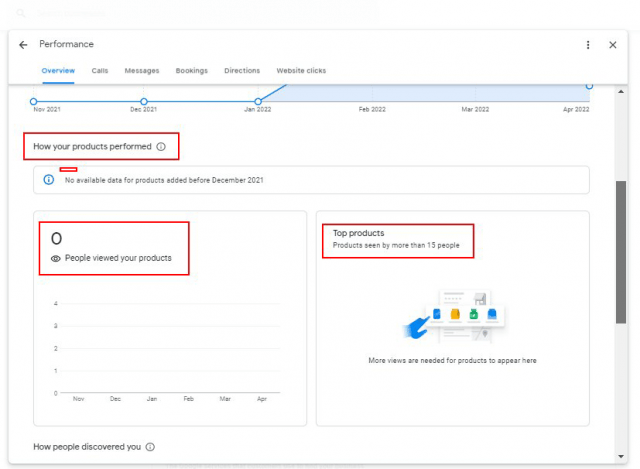Switch to the Calls tab
The height and width of the screenshot is (469, 640).
(x=100, y=71)
